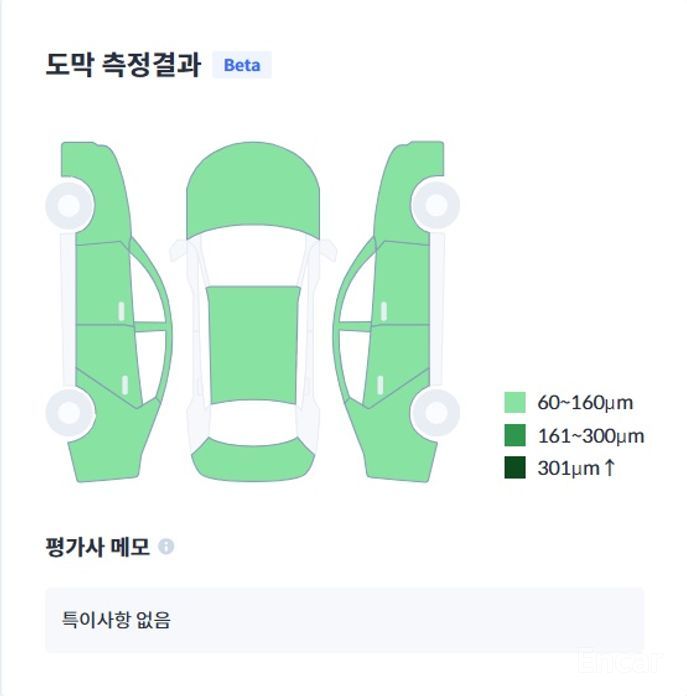Click the 특이사항 없음 memo box
Image resolution: width=687 pixels, height=696 pixels.
pos(344,620)
